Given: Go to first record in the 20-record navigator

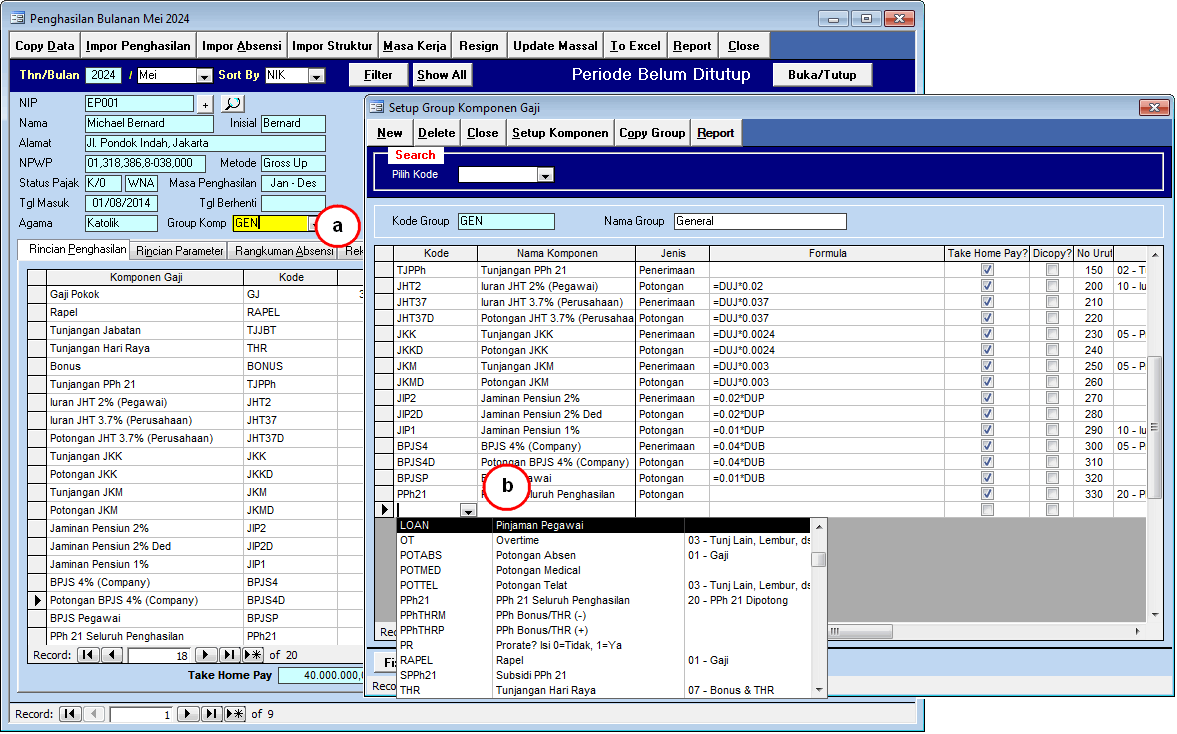Looking at the screenshot, I should click(88, 655).
